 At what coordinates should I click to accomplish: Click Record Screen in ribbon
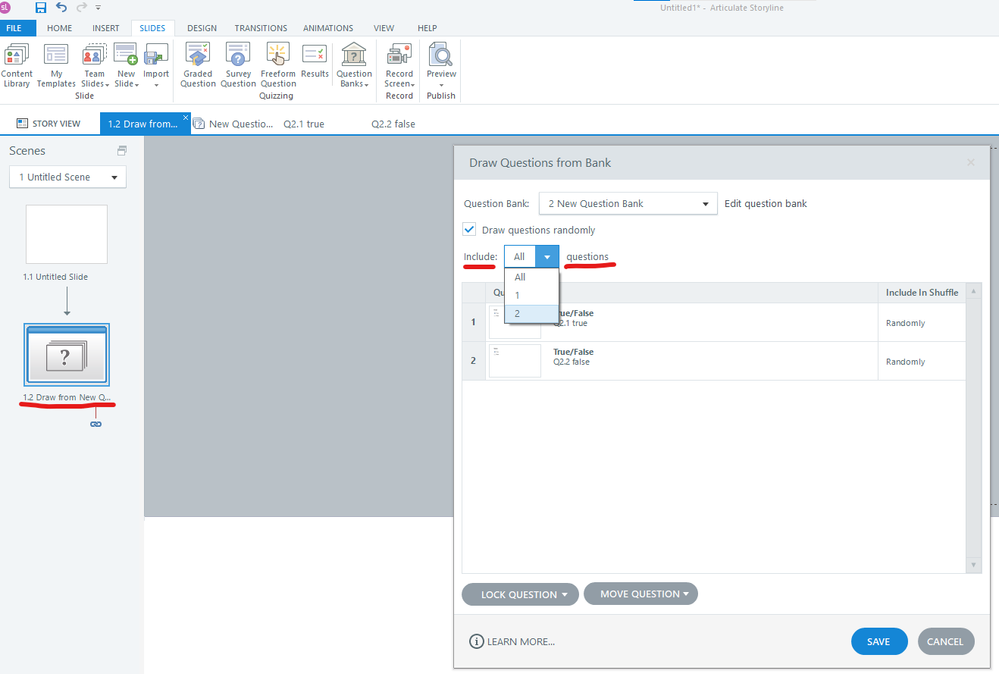pyautogui.click(x=399, y=65)
